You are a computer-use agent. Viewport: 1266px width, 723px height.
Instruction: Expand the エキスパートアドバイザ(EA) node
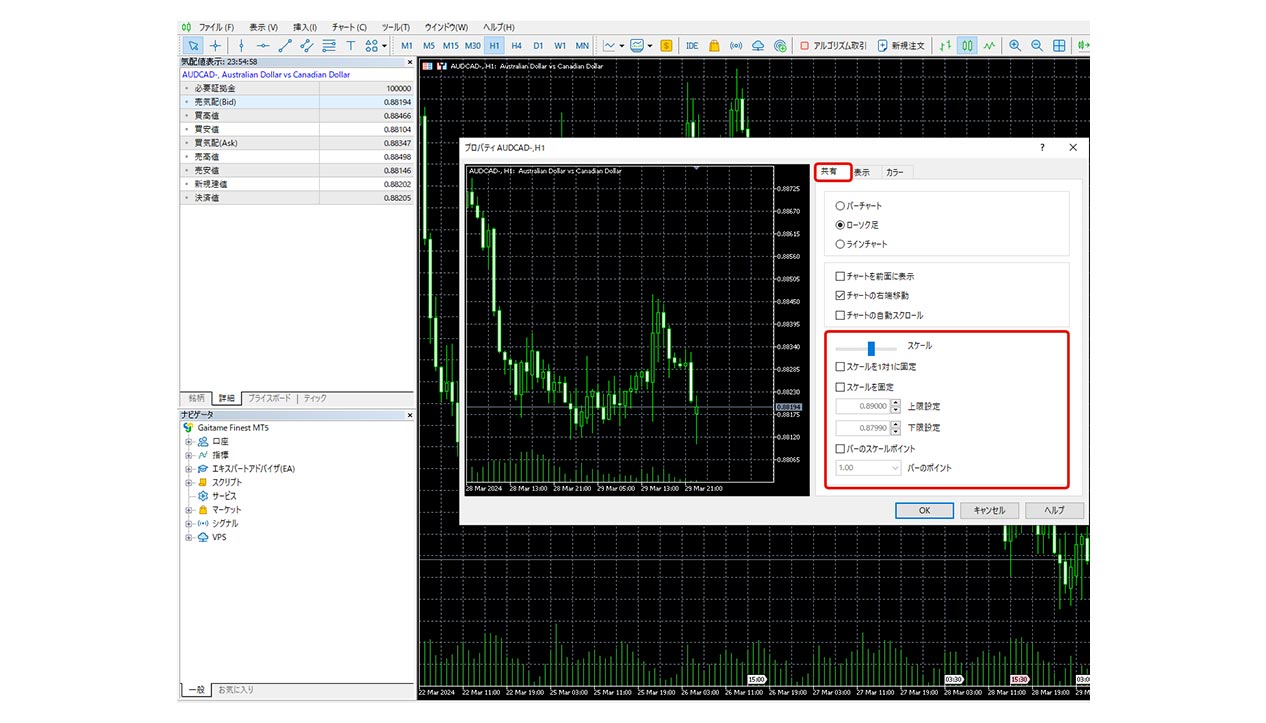click(188, 469)
